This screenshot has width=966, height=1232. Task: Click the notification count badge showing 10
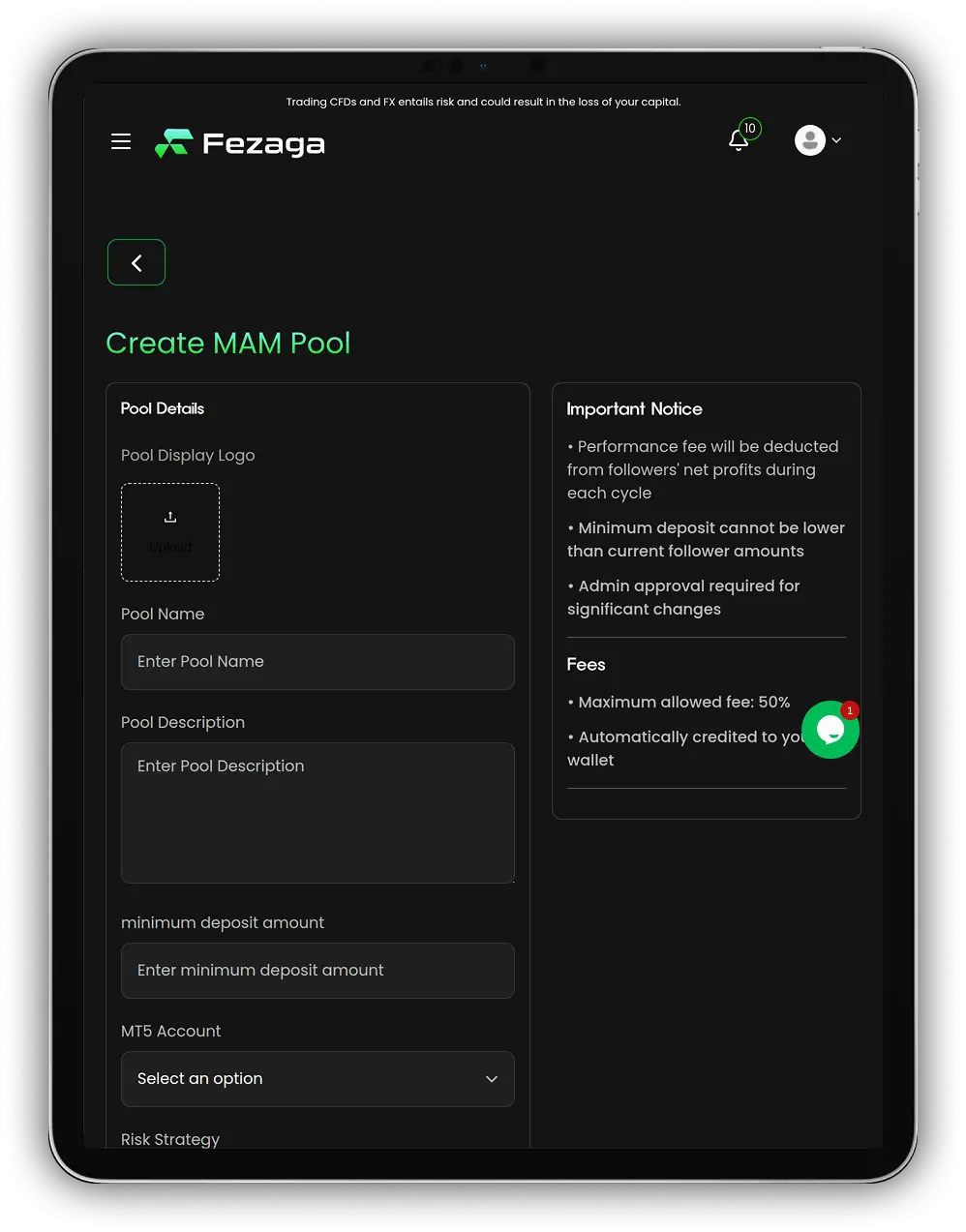pyautogui.click(x=750, y=129)
